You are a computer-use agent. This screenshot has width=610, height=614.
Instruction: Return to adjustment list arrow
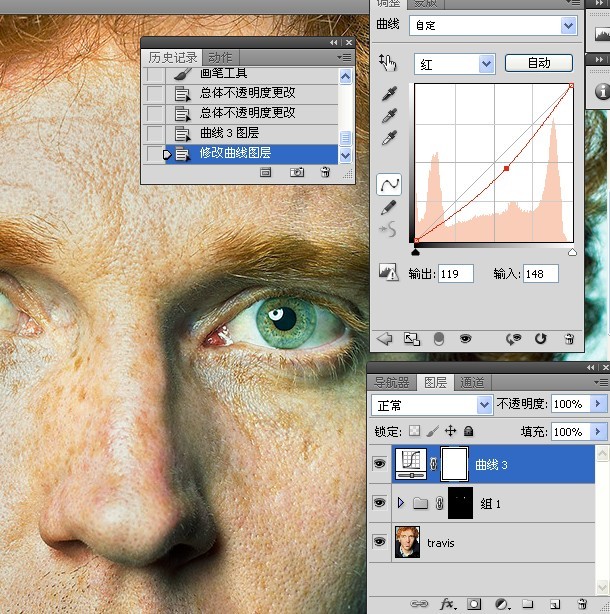tap(384, 338)
